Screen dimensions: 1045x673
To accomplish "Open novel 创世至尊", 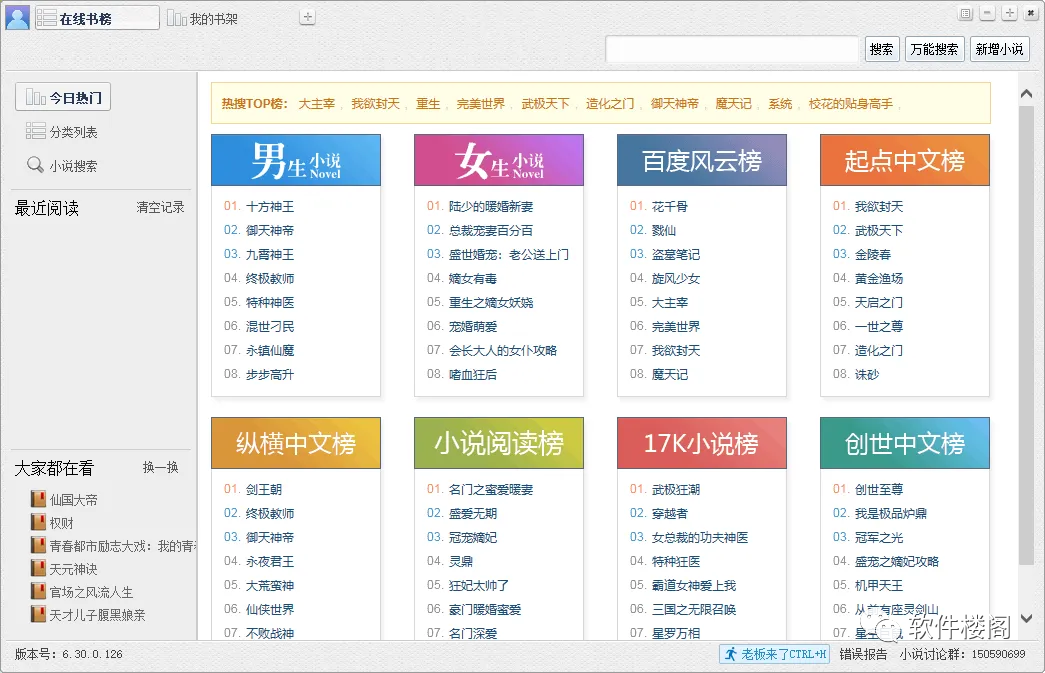I will pyautogui.click(x=879, y=490).
